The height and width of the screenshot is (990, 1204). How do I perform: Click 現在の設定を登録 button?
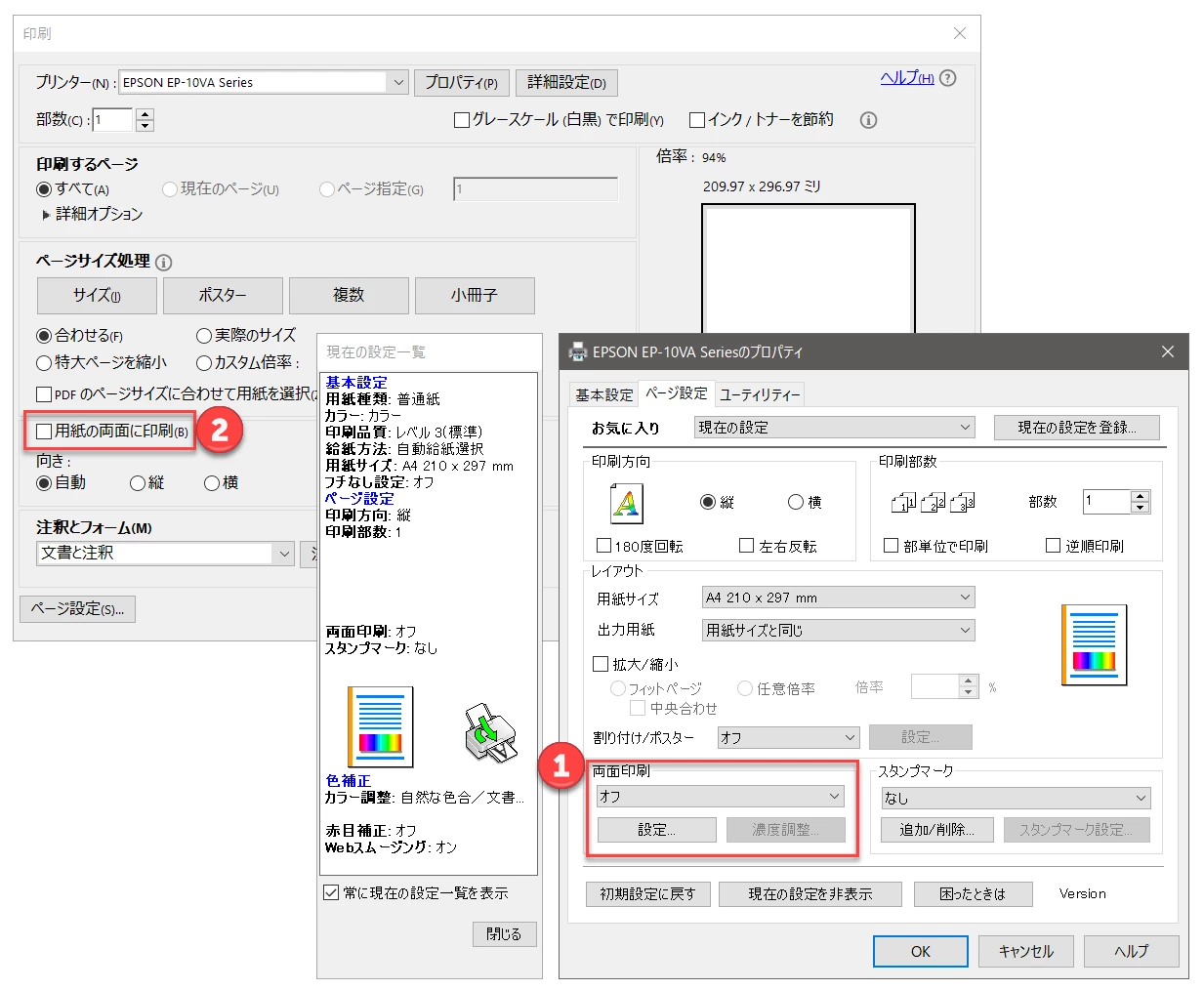1077,428
